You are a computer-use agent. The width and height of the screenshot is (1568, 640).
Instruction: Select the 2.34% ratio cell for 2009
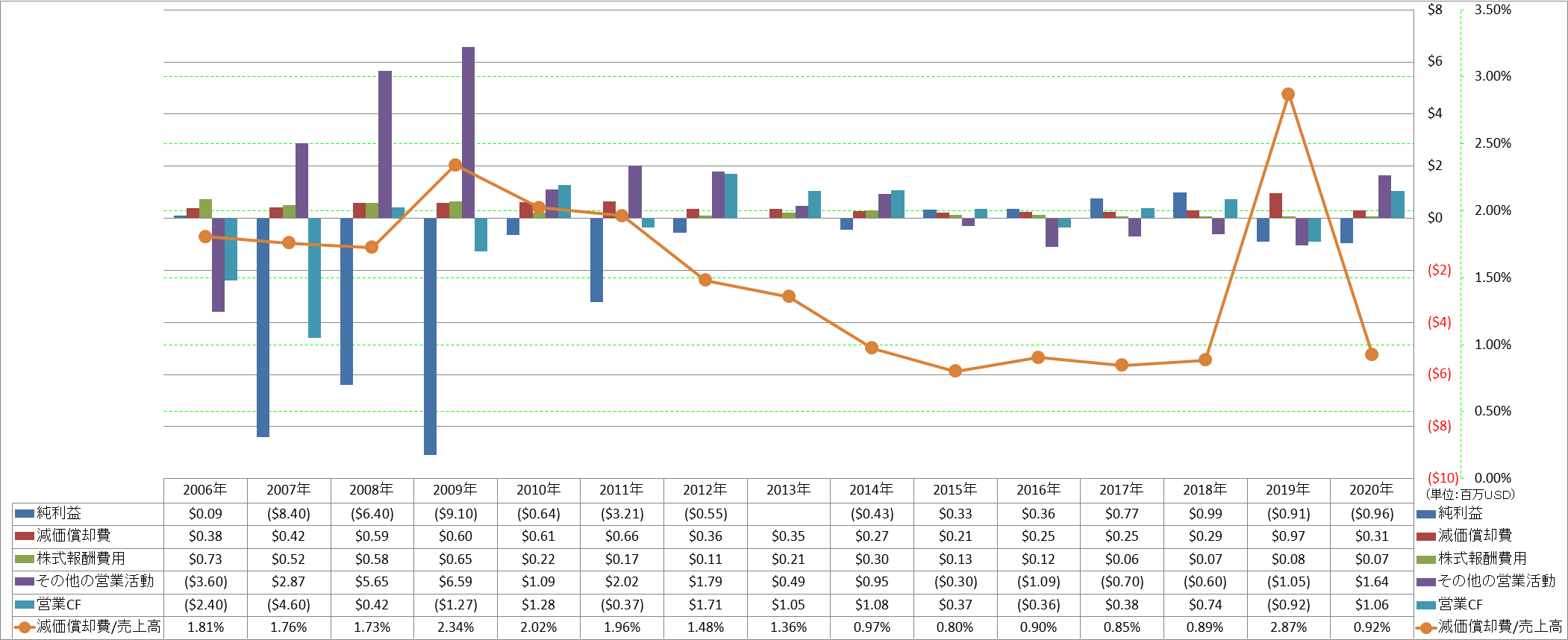pyautogui.click(x=455, y=627)
